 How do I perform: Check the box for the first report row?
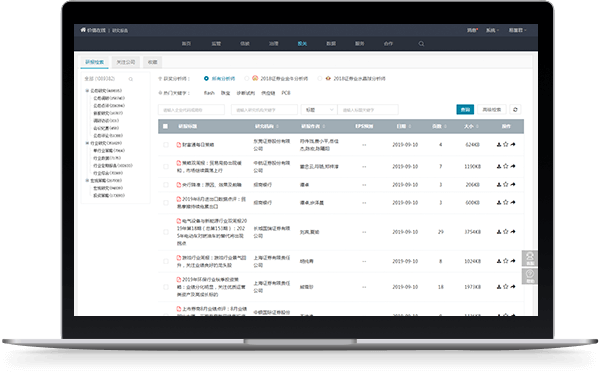click(166, 145)
